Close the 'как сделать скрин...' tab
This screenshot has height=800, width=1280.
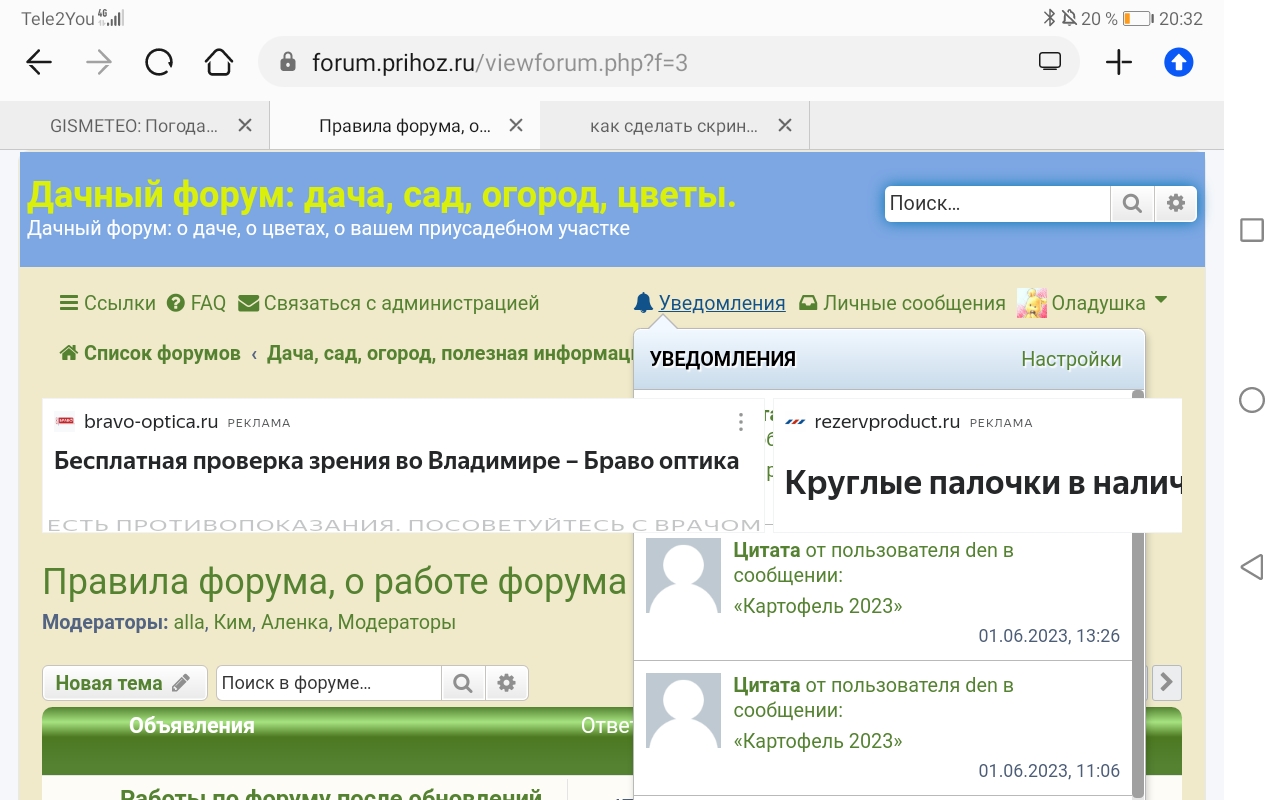pyautogui.click(x=785, y=126)
